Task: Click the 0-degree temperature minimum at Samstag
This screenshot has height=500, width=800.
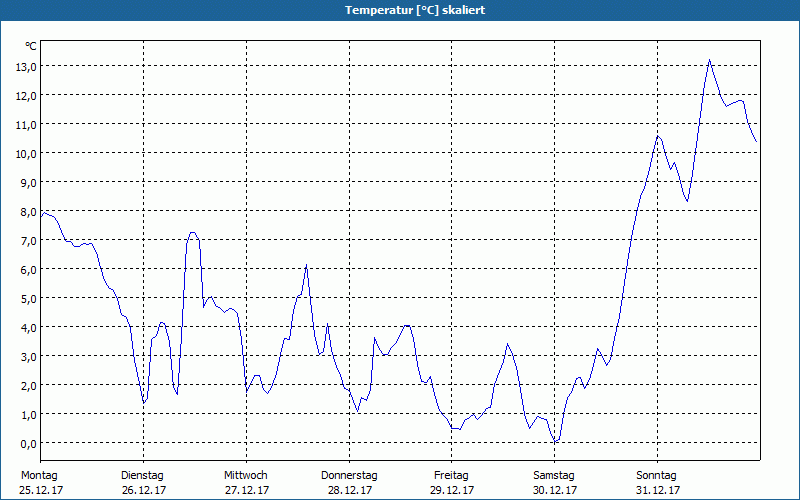Action: pos(556,441)
